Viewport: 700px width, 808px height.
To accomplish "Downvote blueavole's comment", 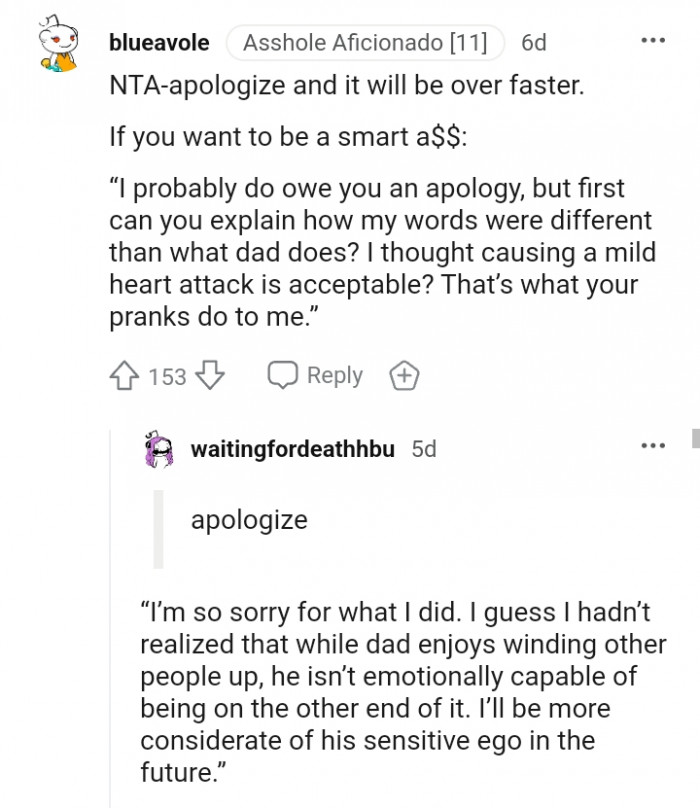I will point(209,376).
